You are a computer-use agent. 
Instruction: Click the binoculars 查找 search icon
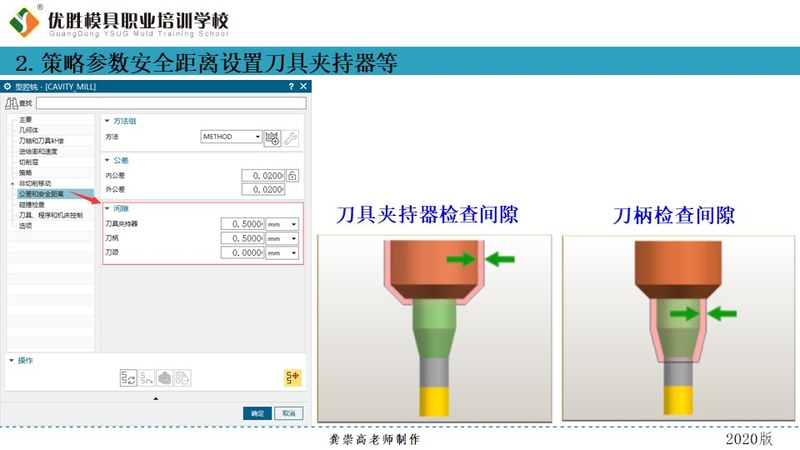[11, 104]
